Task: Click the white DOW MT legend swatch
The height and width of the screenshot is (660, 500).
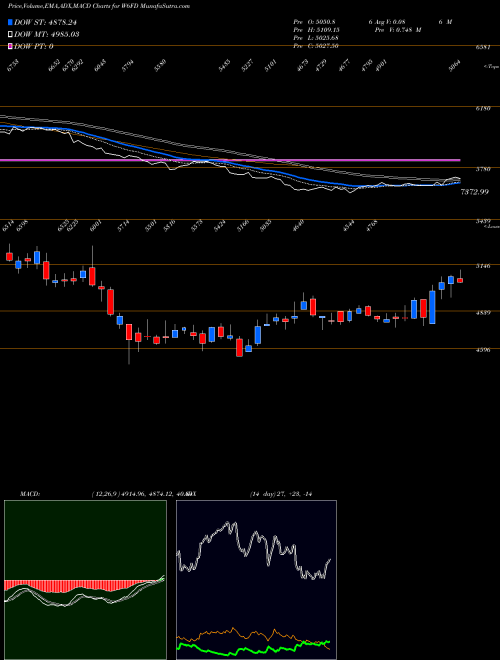Action: tap(11, 34)
